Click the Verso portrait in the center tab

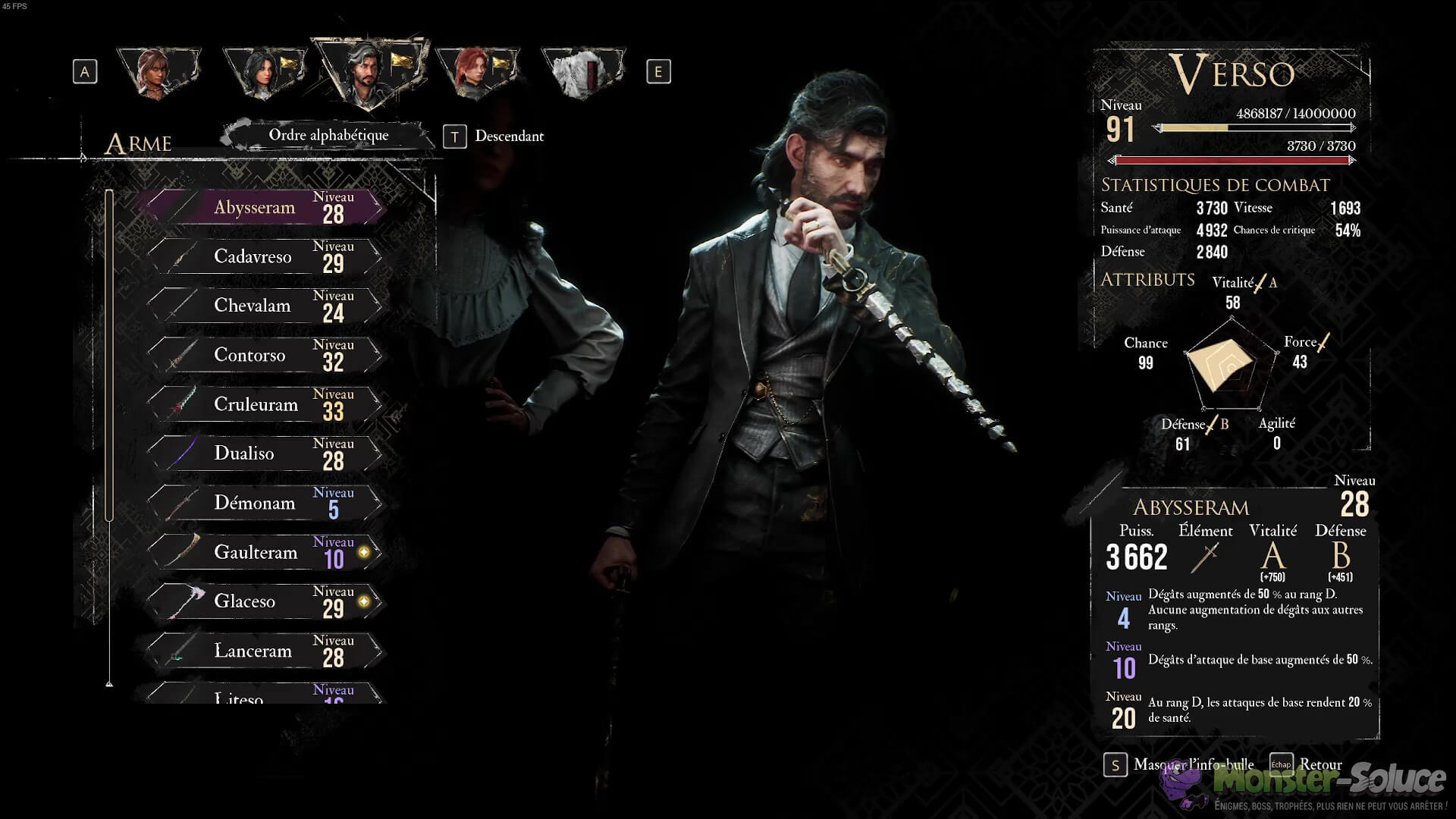tap(371, 72)
